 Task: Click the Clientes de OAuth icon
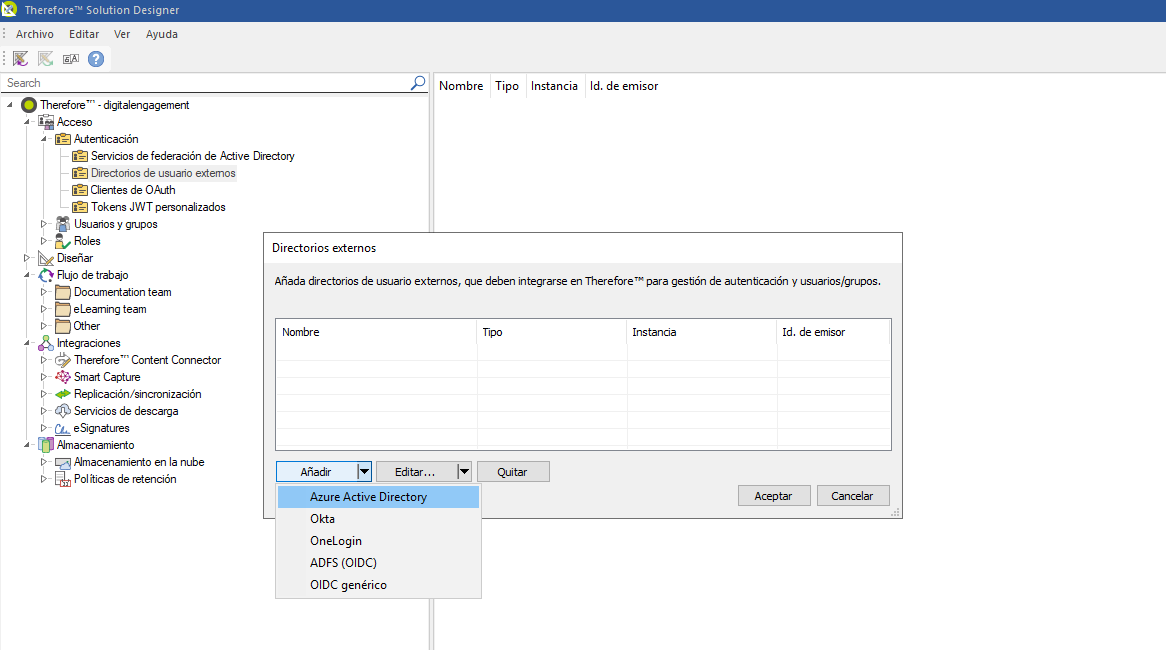coord(80,190)
